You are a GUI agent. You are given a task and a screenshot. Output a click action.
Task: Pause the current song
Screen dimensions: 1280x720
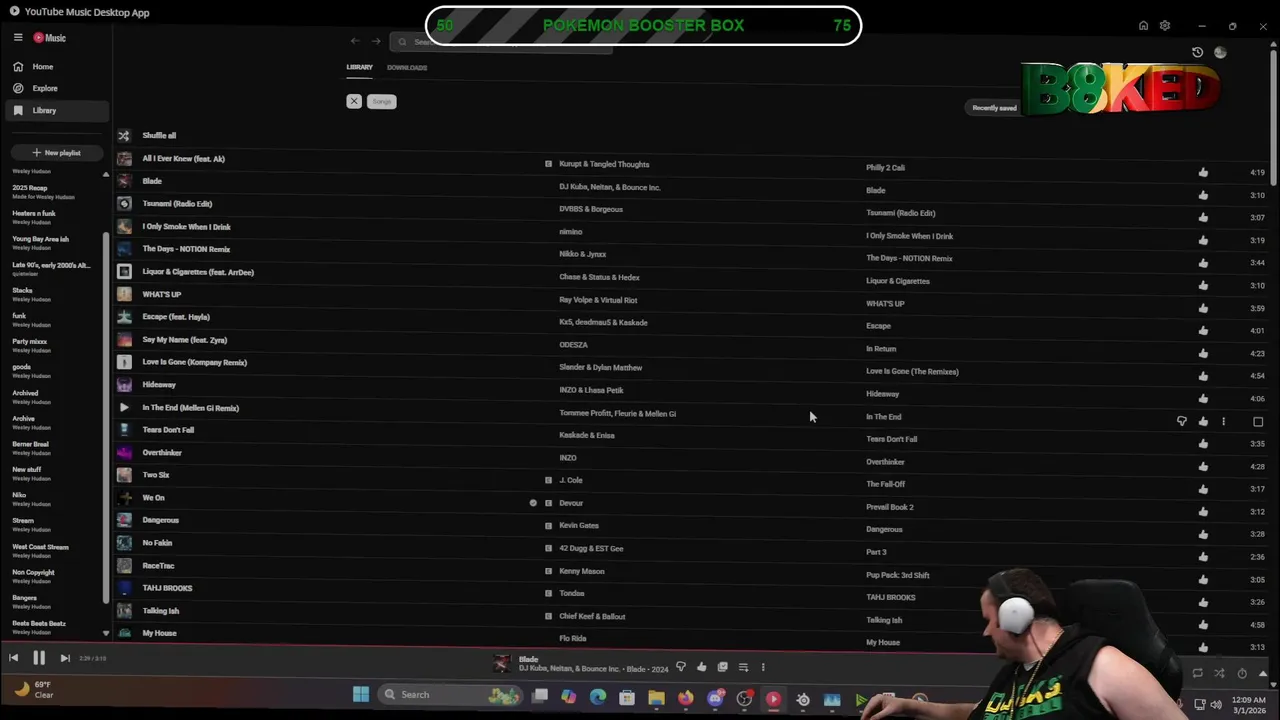point(39,658)
